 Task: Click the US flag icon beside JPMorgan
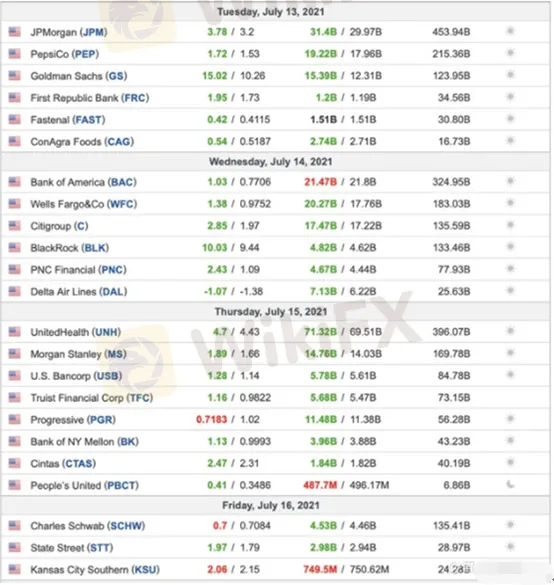(x=15, y=32)
